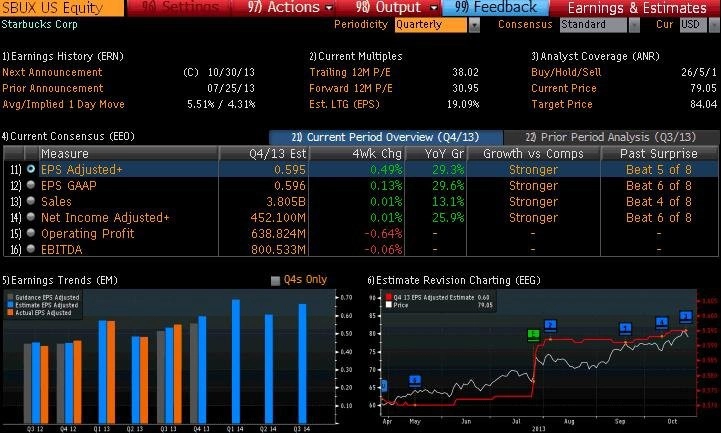Click the blue event flag in early August
The image size is (721, 433).
click(550, 326)
